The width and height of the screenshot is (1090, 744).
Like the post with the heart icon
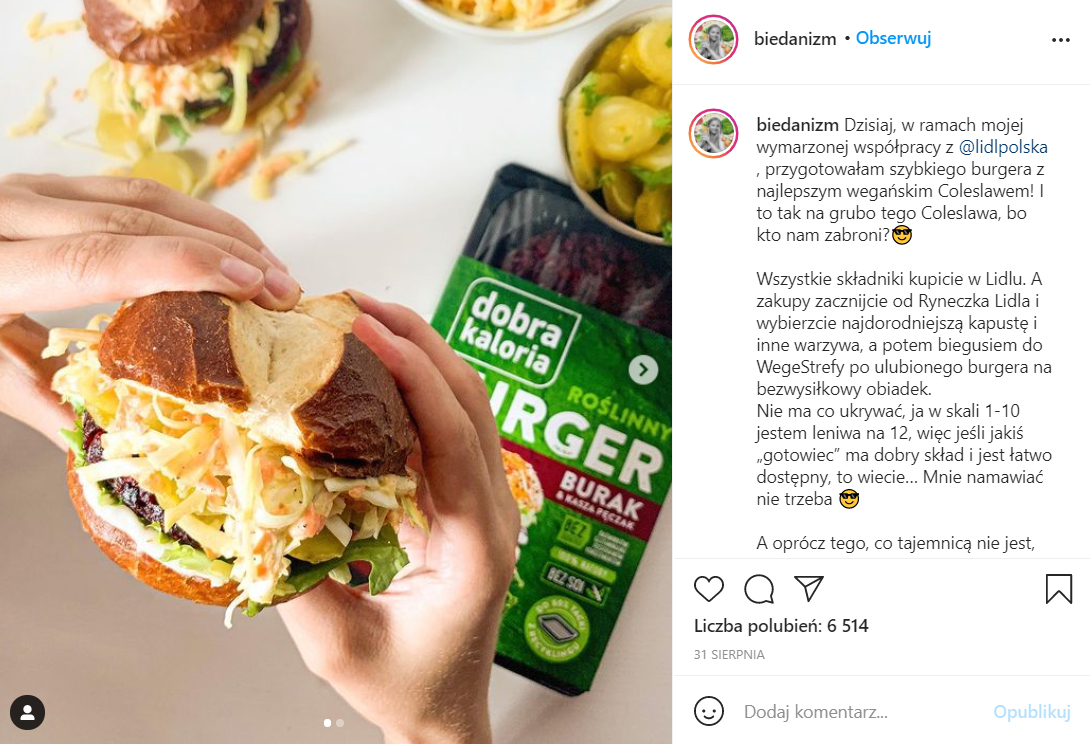[x=708, y=589]
